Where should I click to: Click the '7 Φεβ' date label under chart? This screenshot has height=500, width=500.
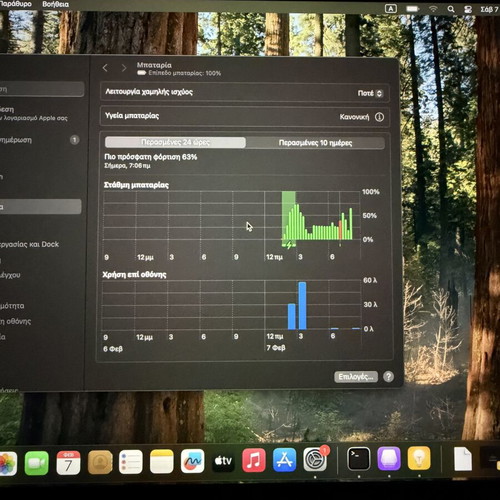point(276,348)
